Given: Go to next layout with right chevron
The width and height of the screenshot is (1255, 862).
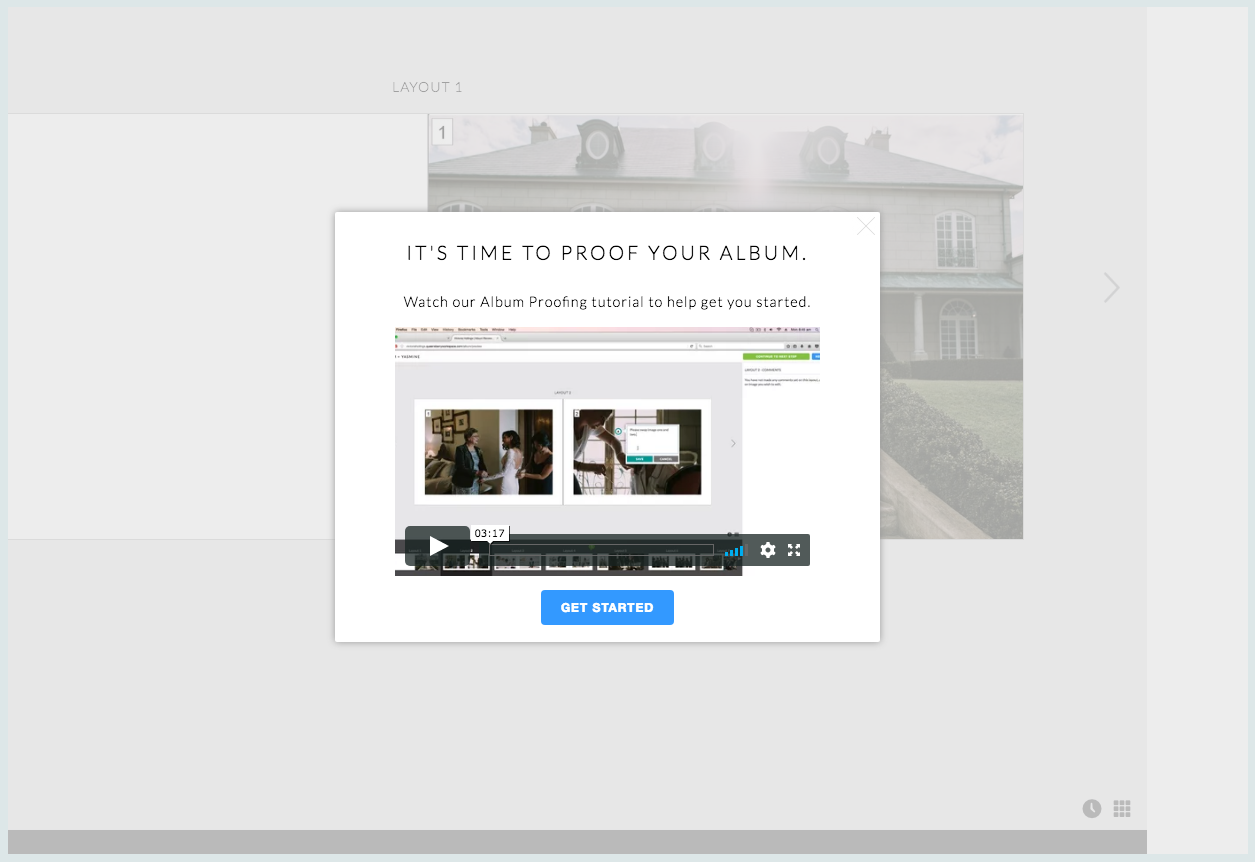Looking at the screenshot, I should (1111, 288).
